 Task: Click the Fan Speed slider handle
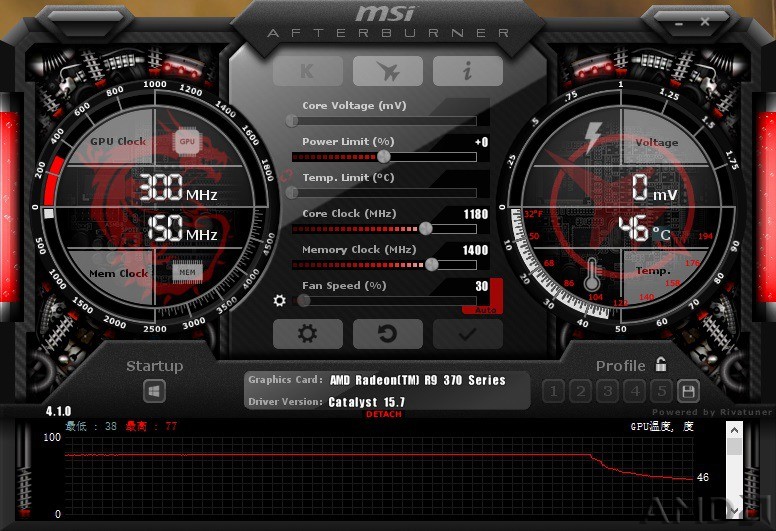coord(304,300)
